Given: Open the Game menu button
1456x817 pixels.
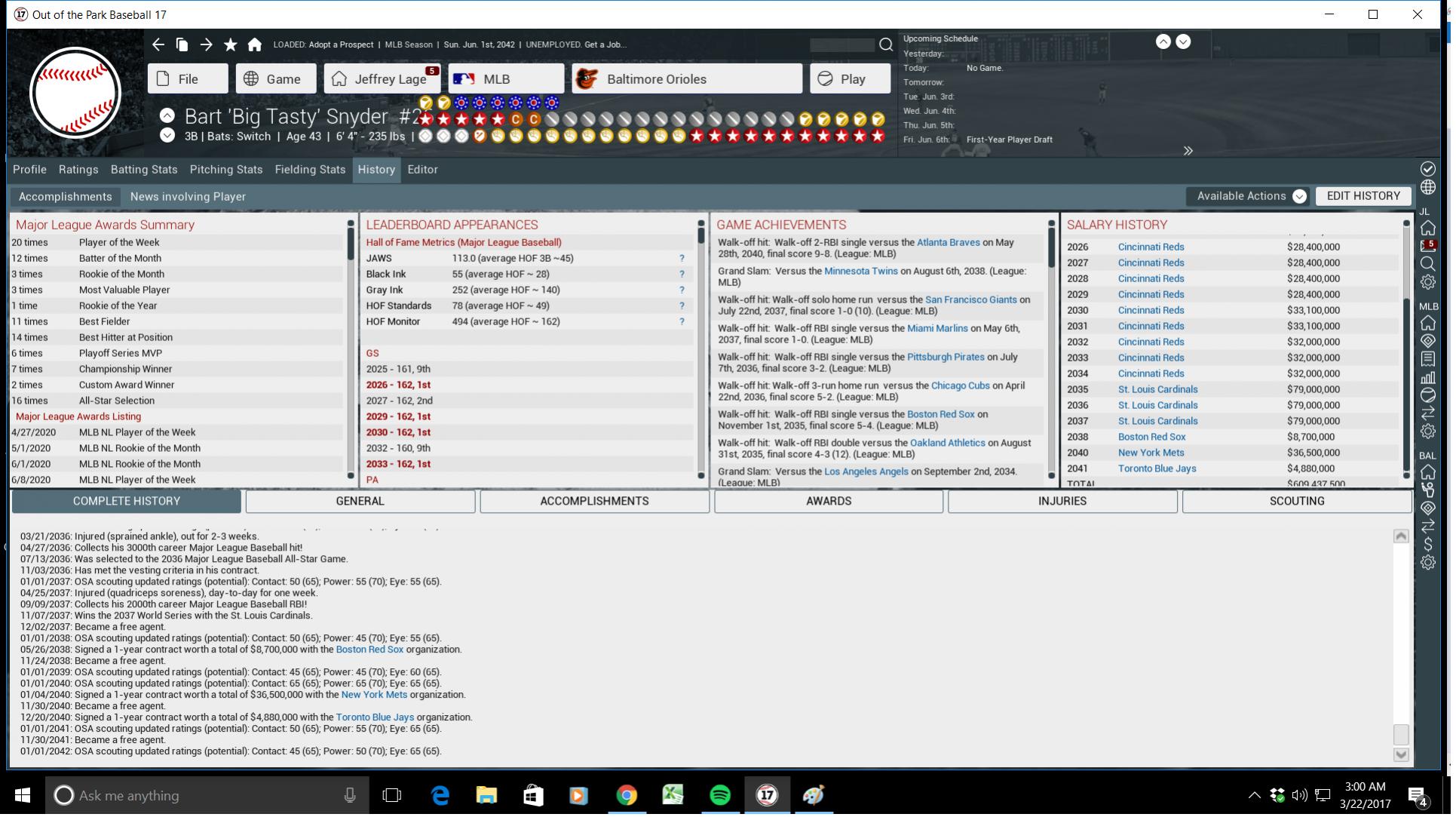Looking at the screenshot, I should 276,78.
